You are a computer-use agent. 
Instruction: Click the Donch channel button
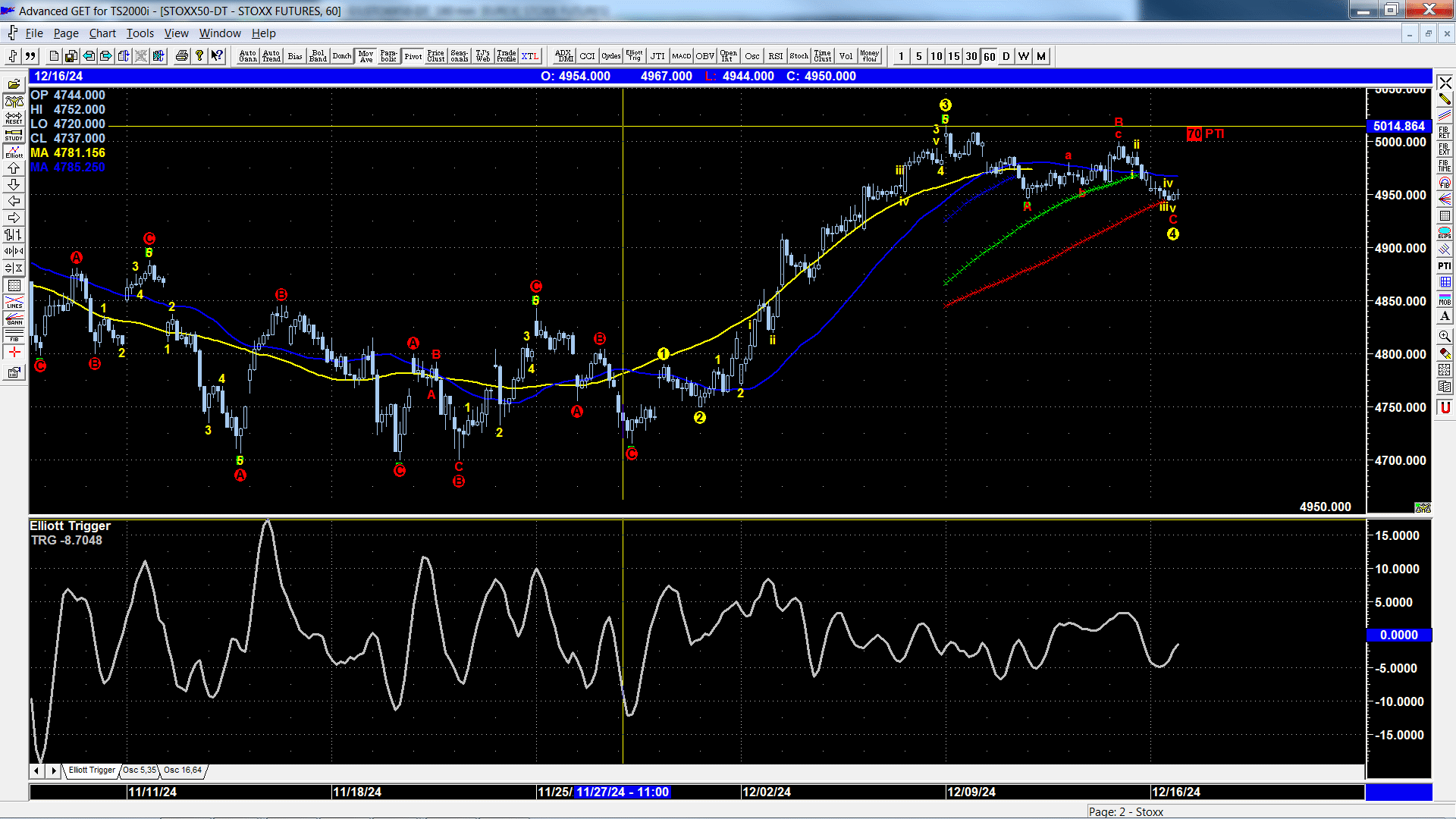click(x=342, y=56)
